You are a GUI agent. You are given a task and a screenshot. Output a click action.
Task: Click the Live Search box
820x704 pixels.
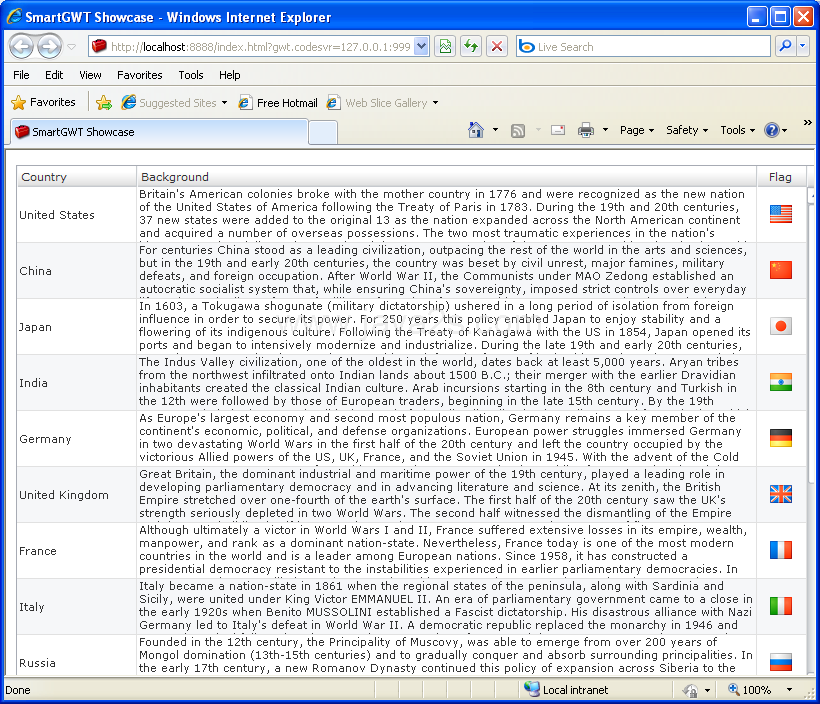[x=643, y=47]
